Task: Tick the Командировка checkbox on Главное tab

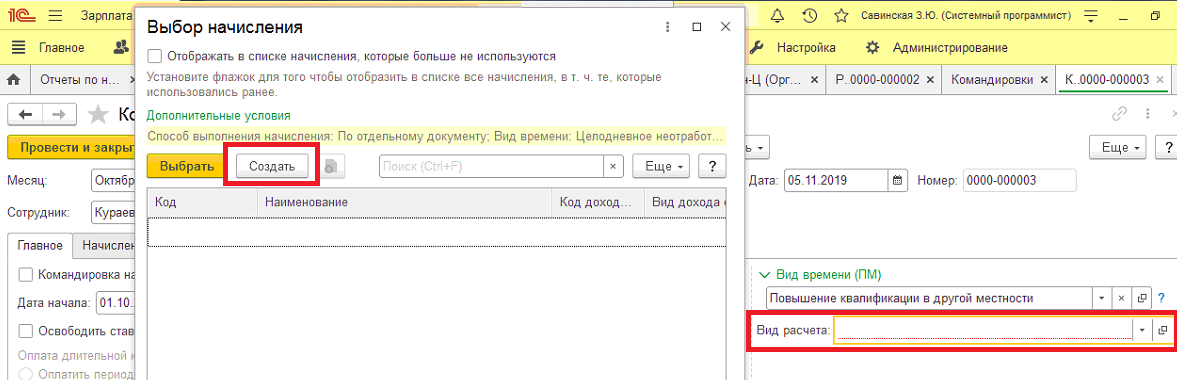Action: coord(26,274)
